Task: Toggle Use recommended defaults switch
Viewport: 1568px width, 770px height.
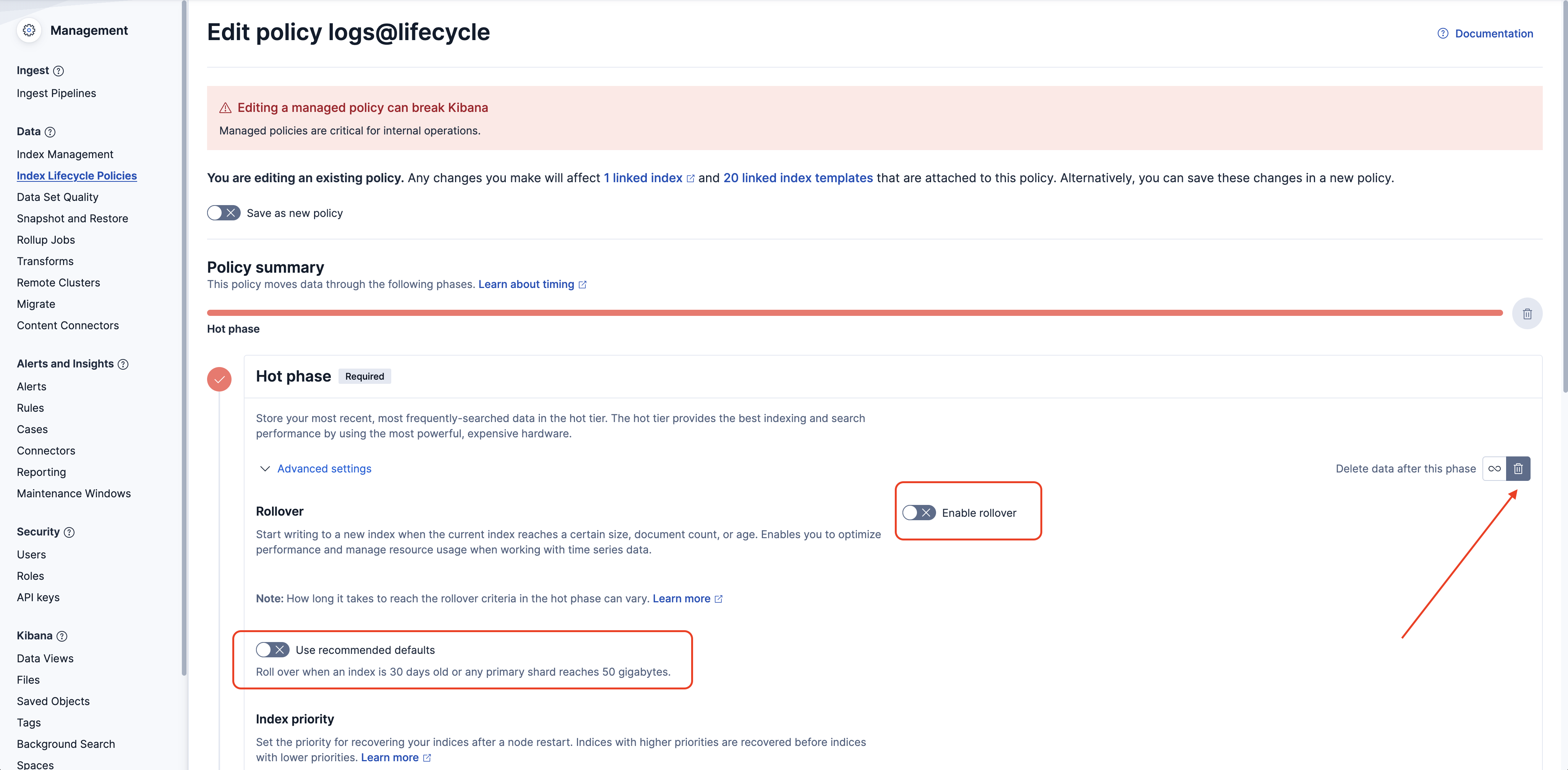Action: click(272, 649)
